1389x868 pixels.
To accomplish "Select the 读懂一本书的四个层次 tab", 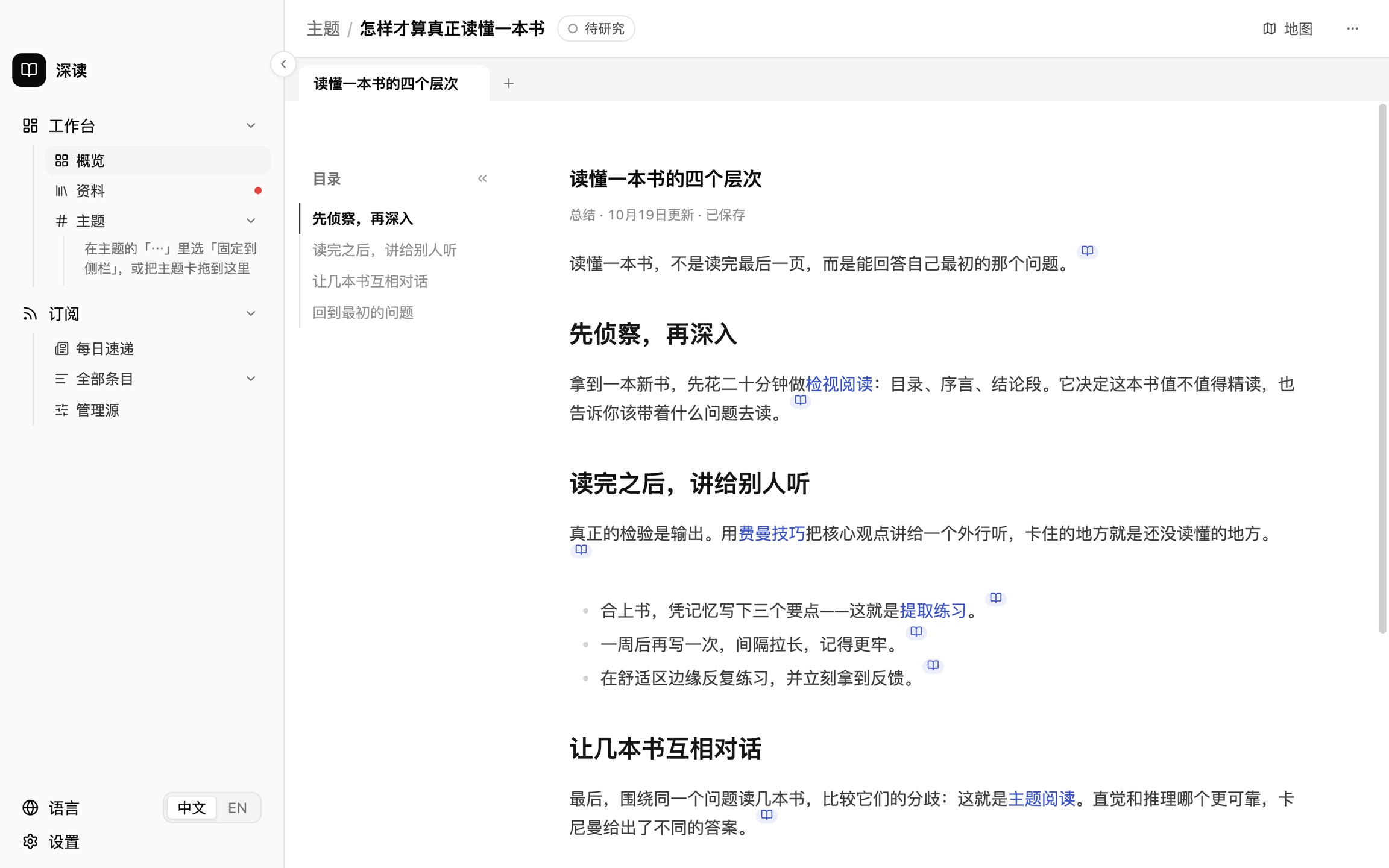I will click(394, 83).
